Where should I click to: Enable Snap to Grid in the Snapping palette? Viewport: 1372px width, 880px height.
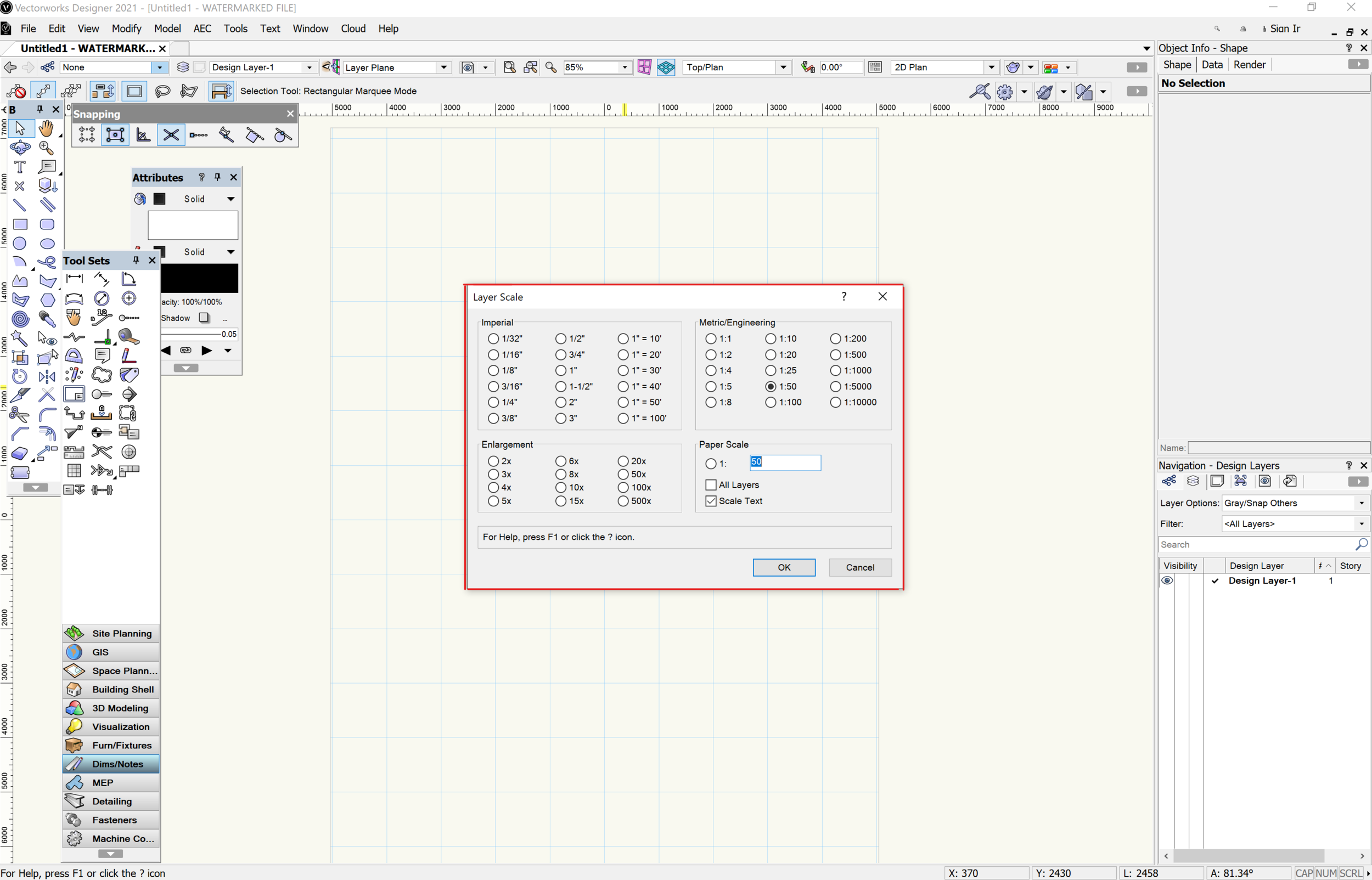[x=86, y=134]
